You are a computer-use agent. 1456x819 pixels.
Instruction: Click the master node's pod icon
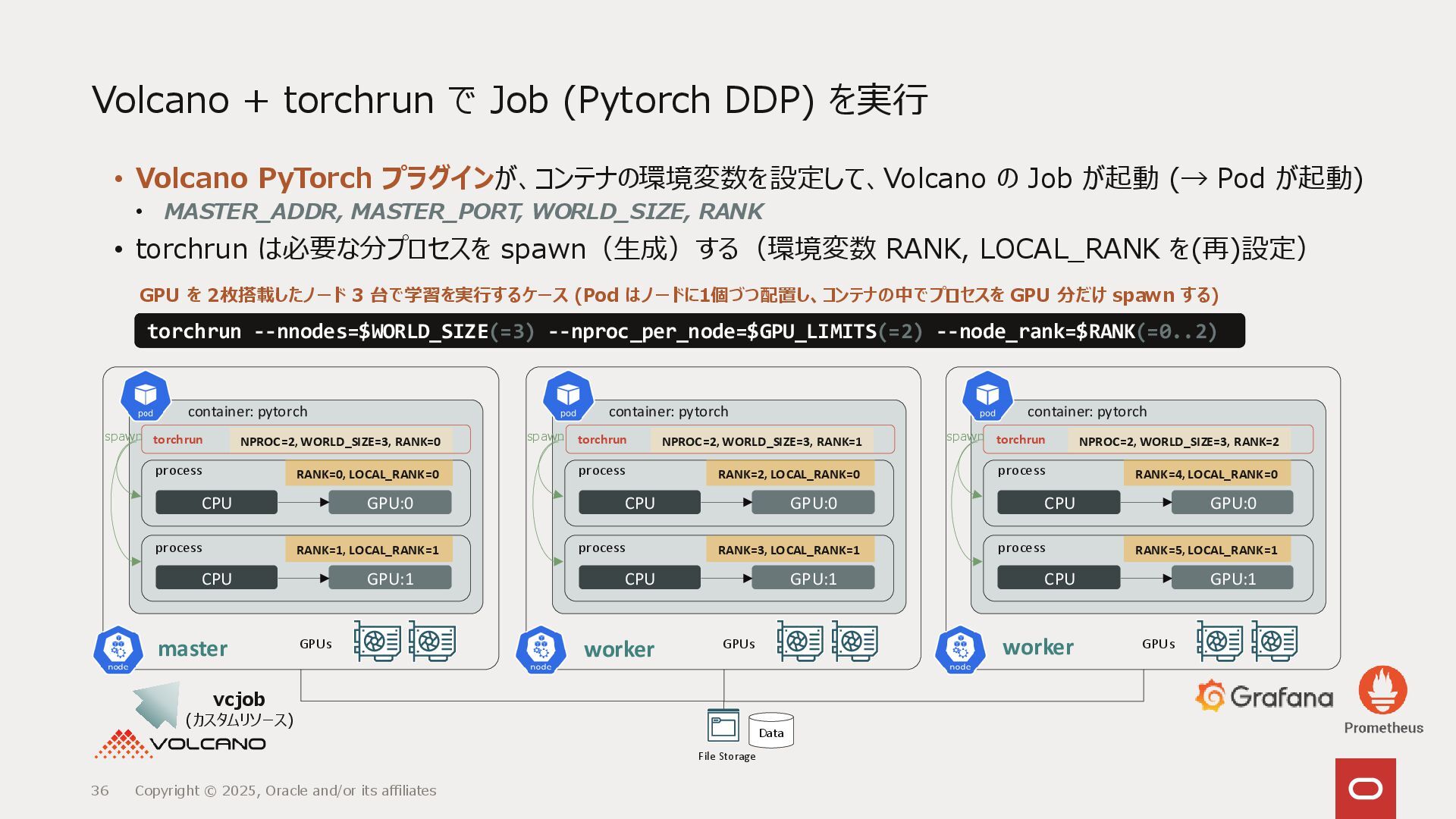pos(145,396)
